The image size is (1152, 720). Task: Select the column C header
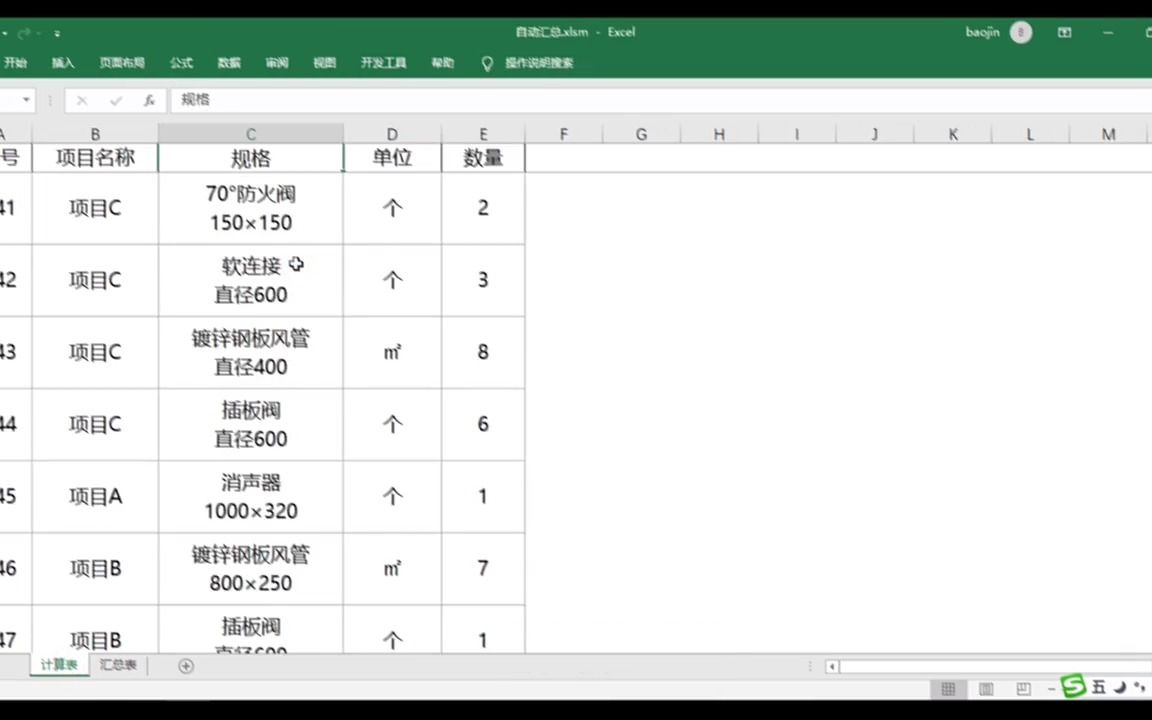(250, 133)
